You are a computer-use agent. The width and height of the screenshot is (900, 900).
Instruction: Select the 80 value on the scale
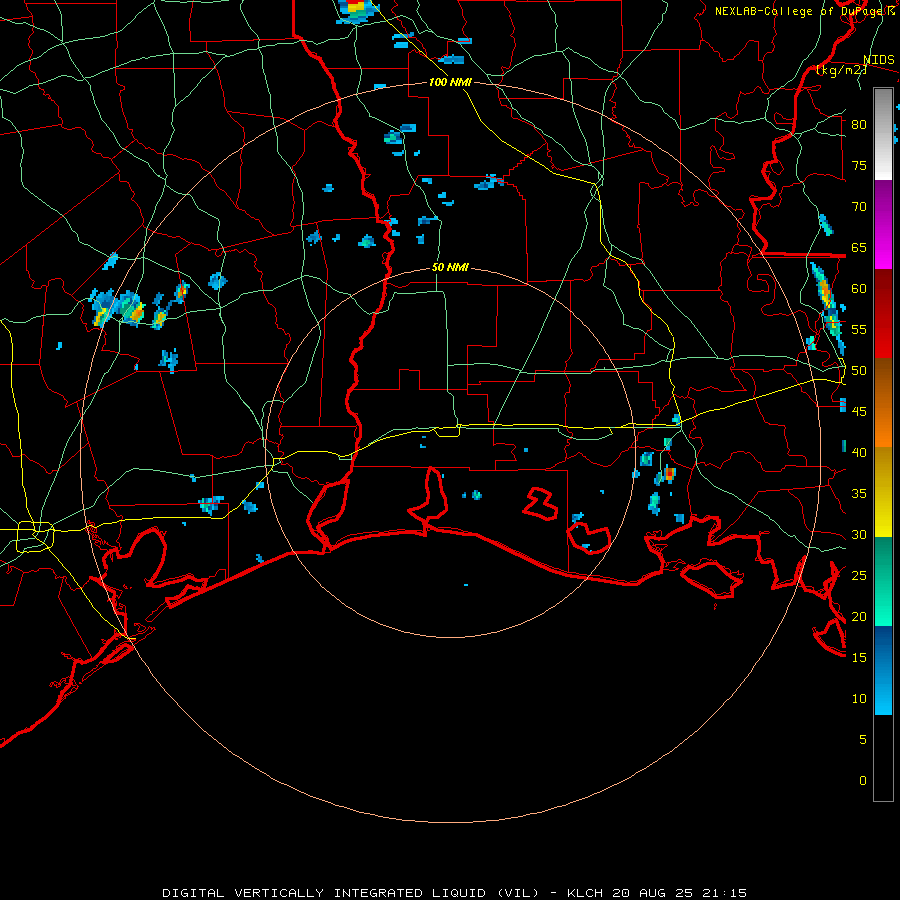click(x=859, y=125)
